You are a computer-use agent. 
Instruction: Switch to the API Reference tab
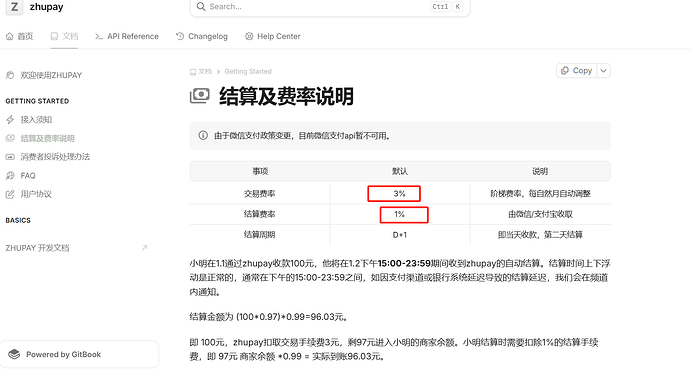pos(127,37)
